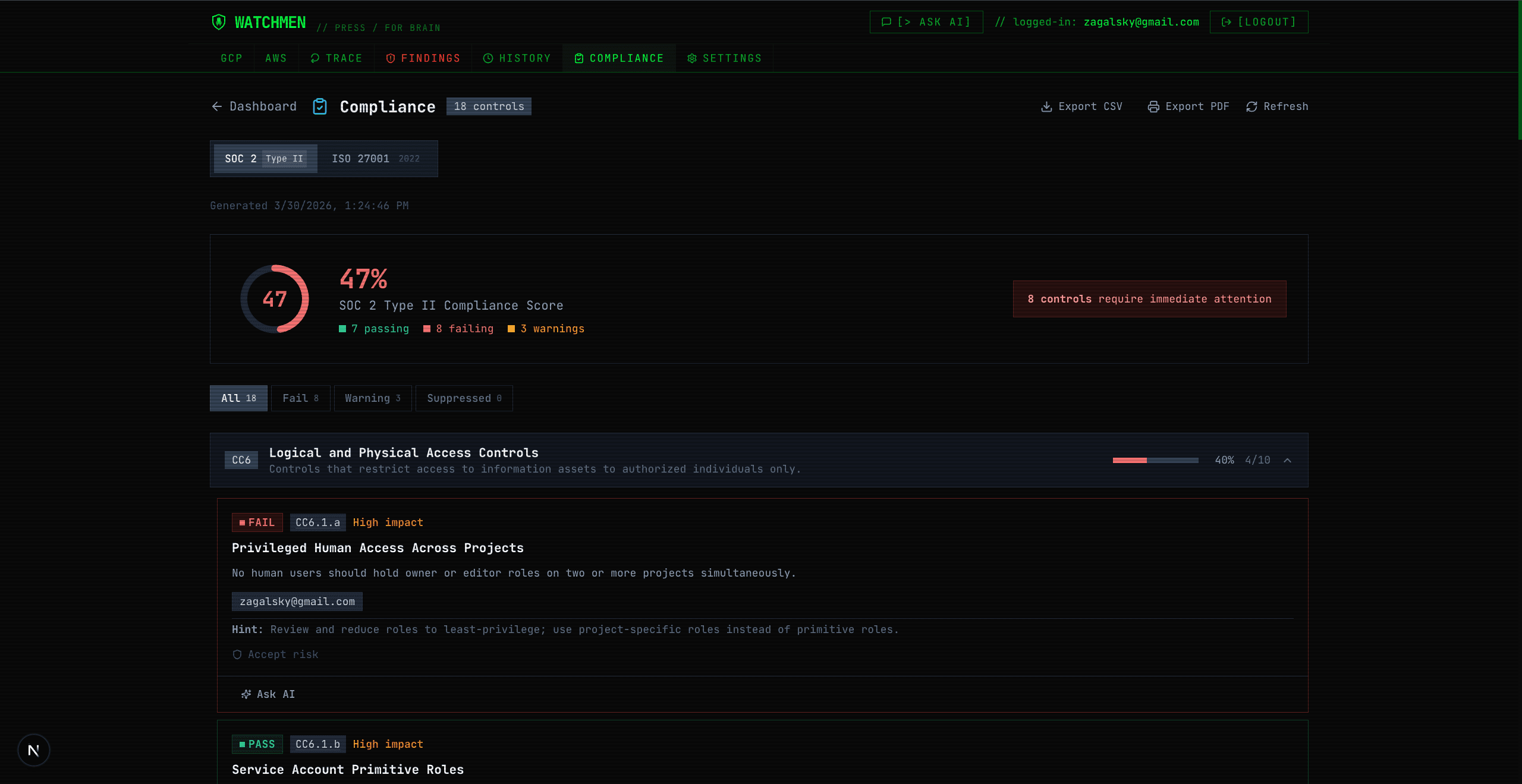Show only Warning controls
Screen dimensions: 1522x784
click(x=373, y=398)
